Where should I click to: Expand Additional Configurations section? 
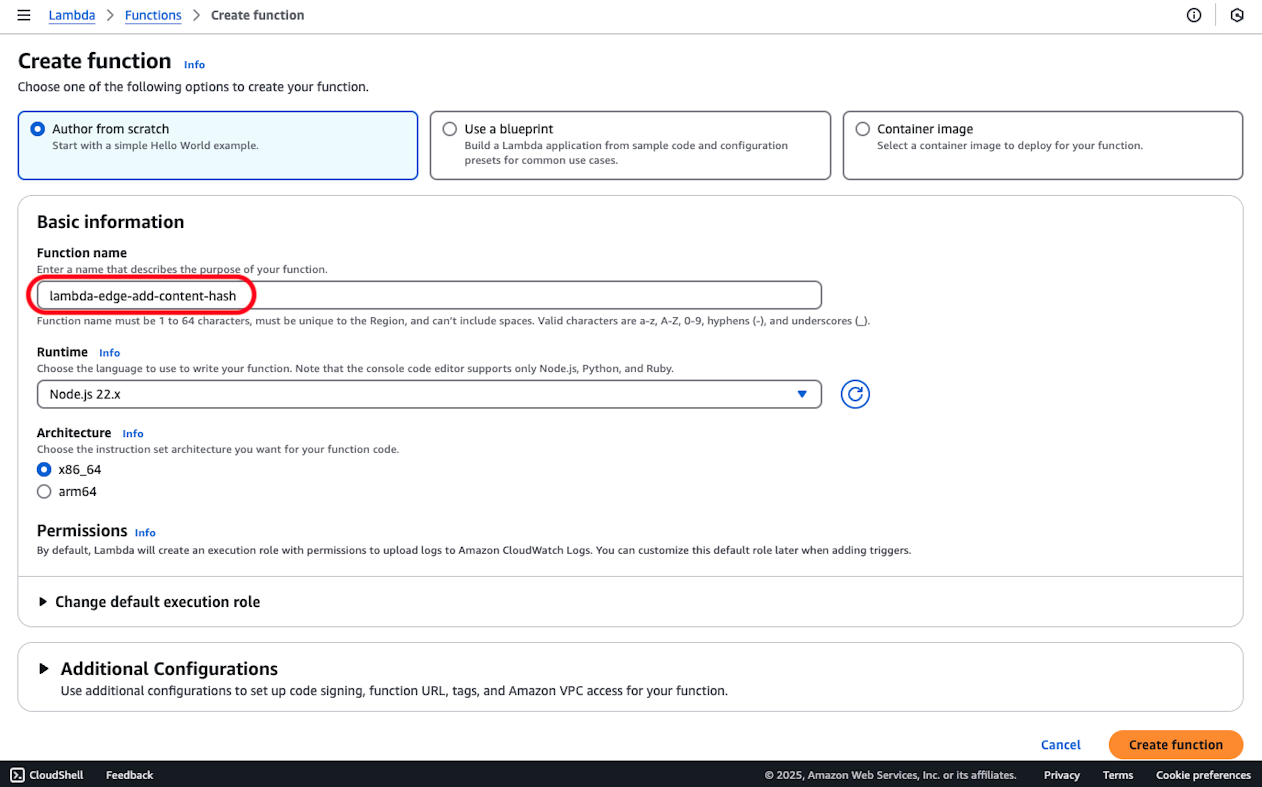point(158,669)
